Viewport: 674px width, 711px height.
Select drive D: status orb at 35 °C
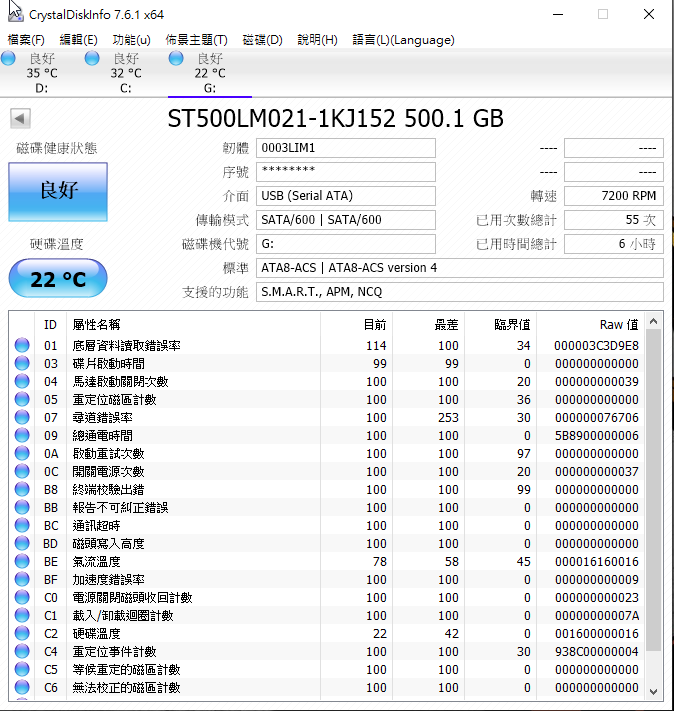point(9,60)
